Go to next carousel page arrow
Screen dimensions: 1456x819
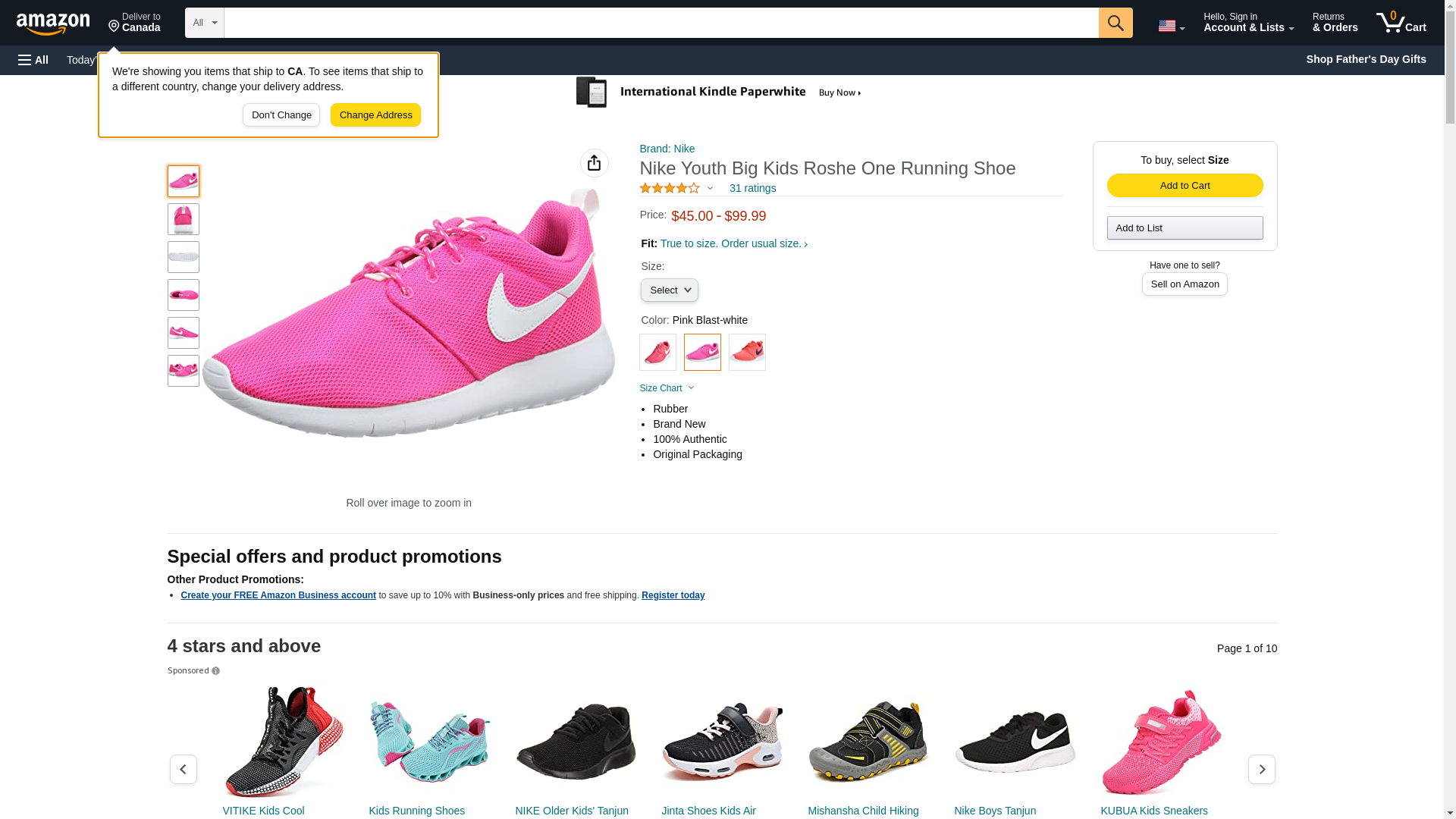pos(1261,769)
